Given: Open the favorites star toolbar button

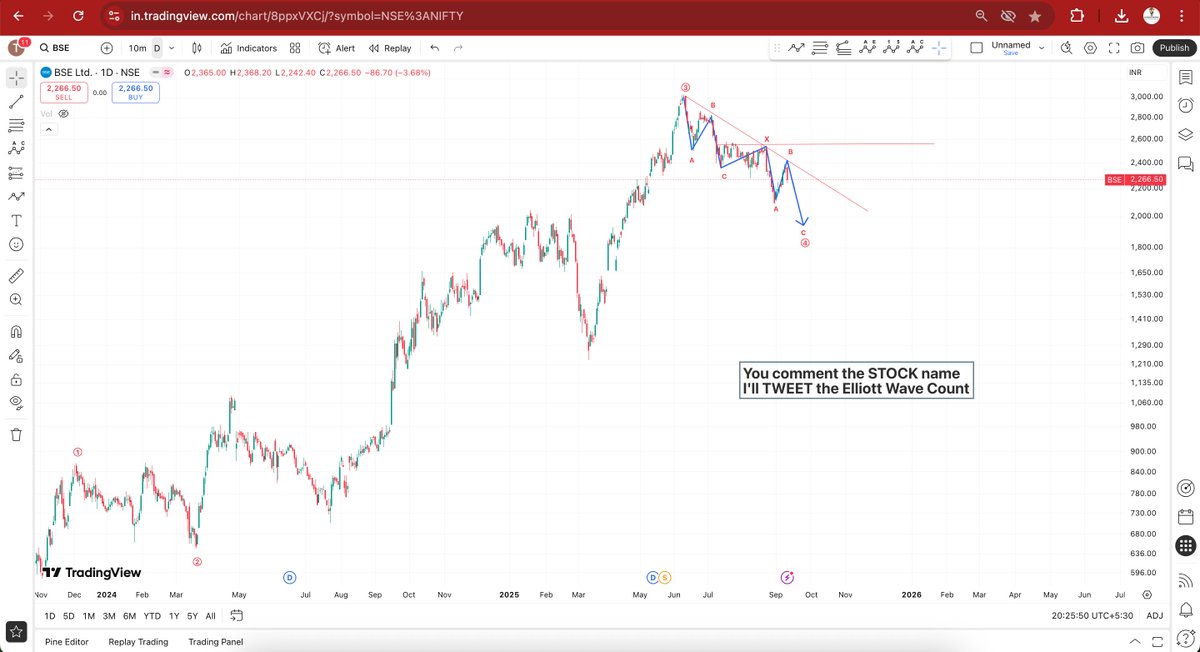Looking at the screenshot, I should coord(17,631).
